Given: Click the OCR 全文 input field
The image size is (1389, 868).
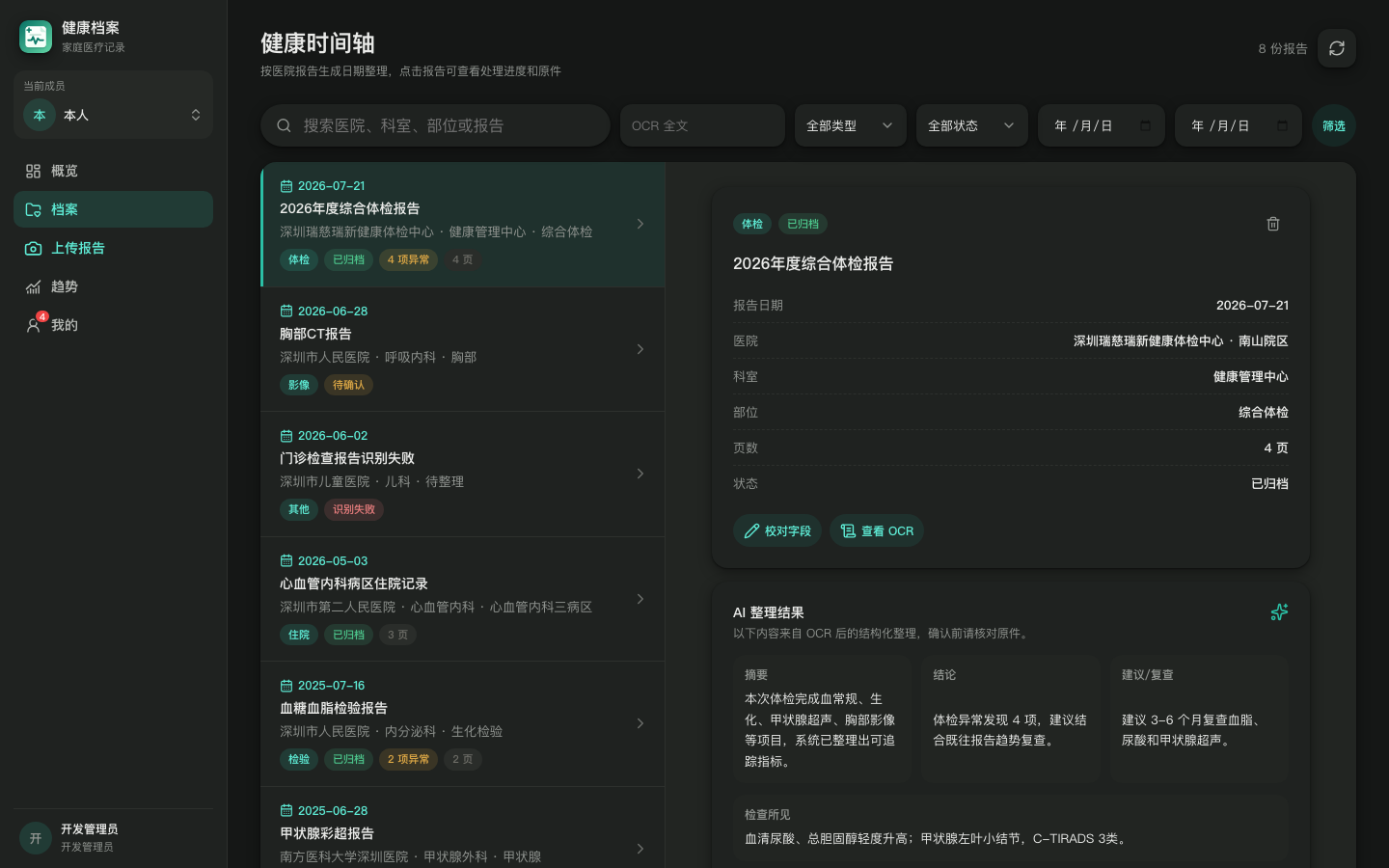Looking at the screenshot, I should [x=702, y=125].
